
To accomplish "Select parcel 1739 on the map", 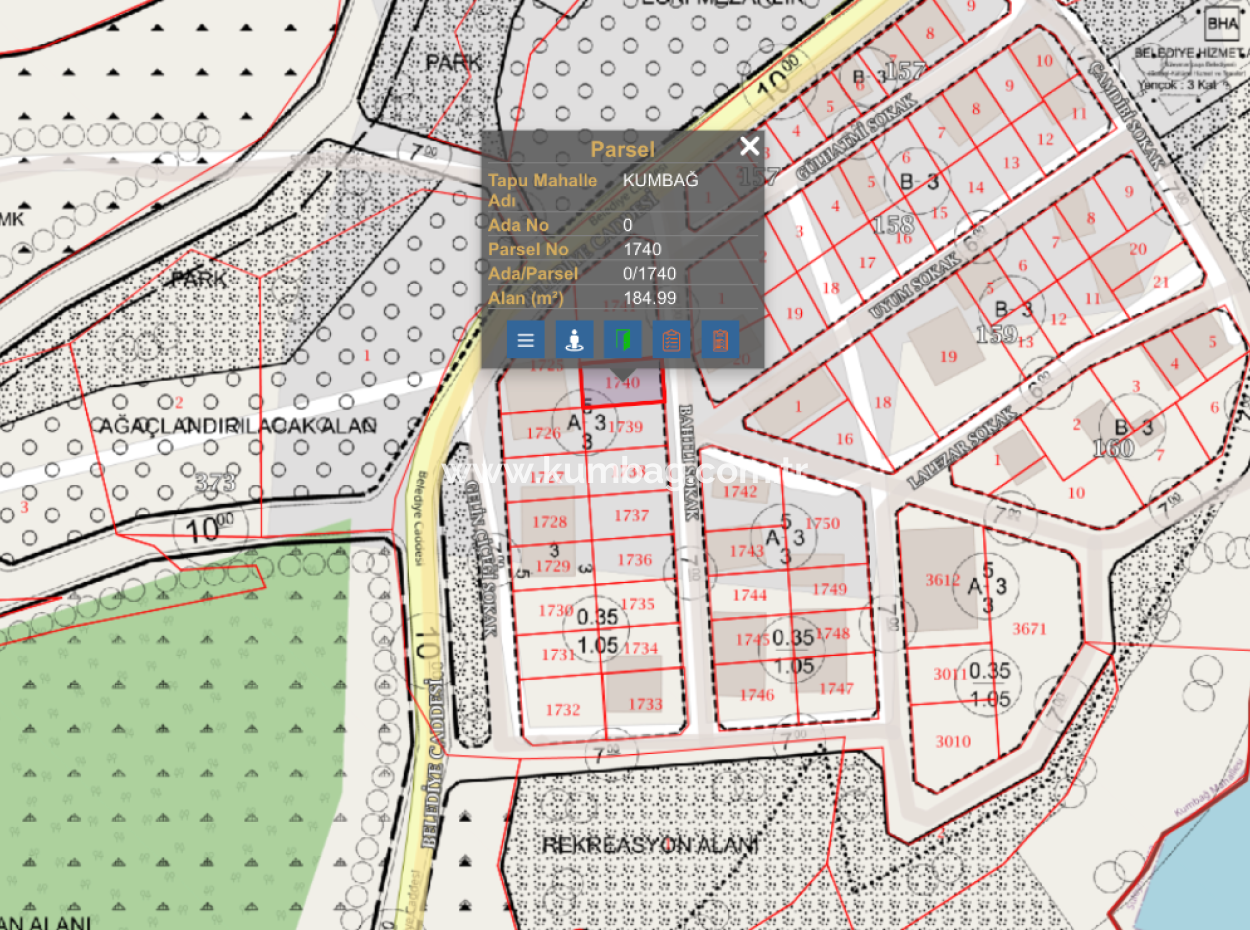I will point(625,427).
